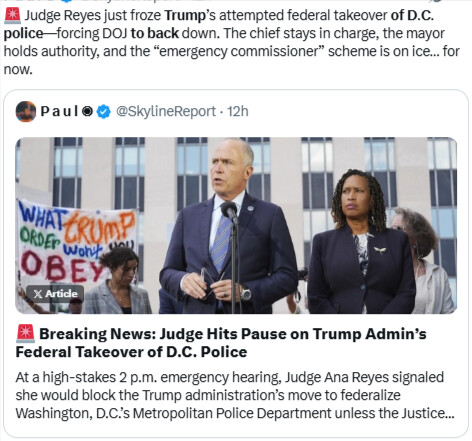Open the "X Article" badge on the photo
Viewport: 472px width, 441px height.
tap(55, 294)
